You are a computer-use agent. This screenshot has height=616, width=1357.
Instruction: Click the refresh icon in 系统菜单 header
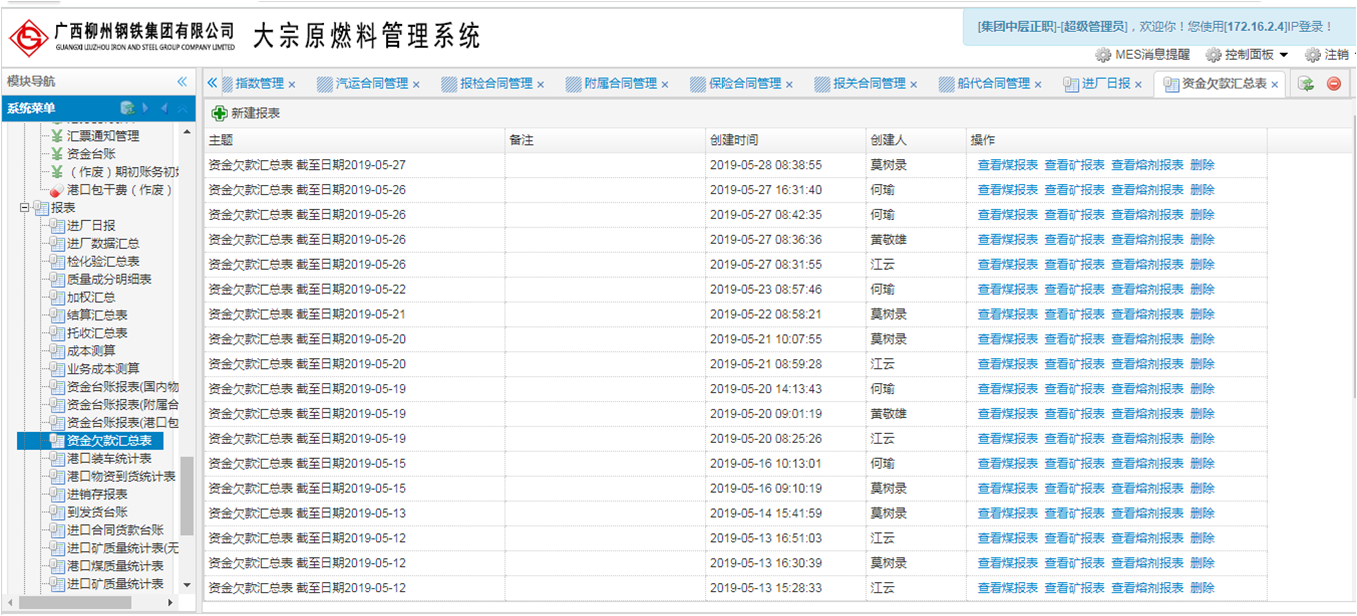click(127, 108)
